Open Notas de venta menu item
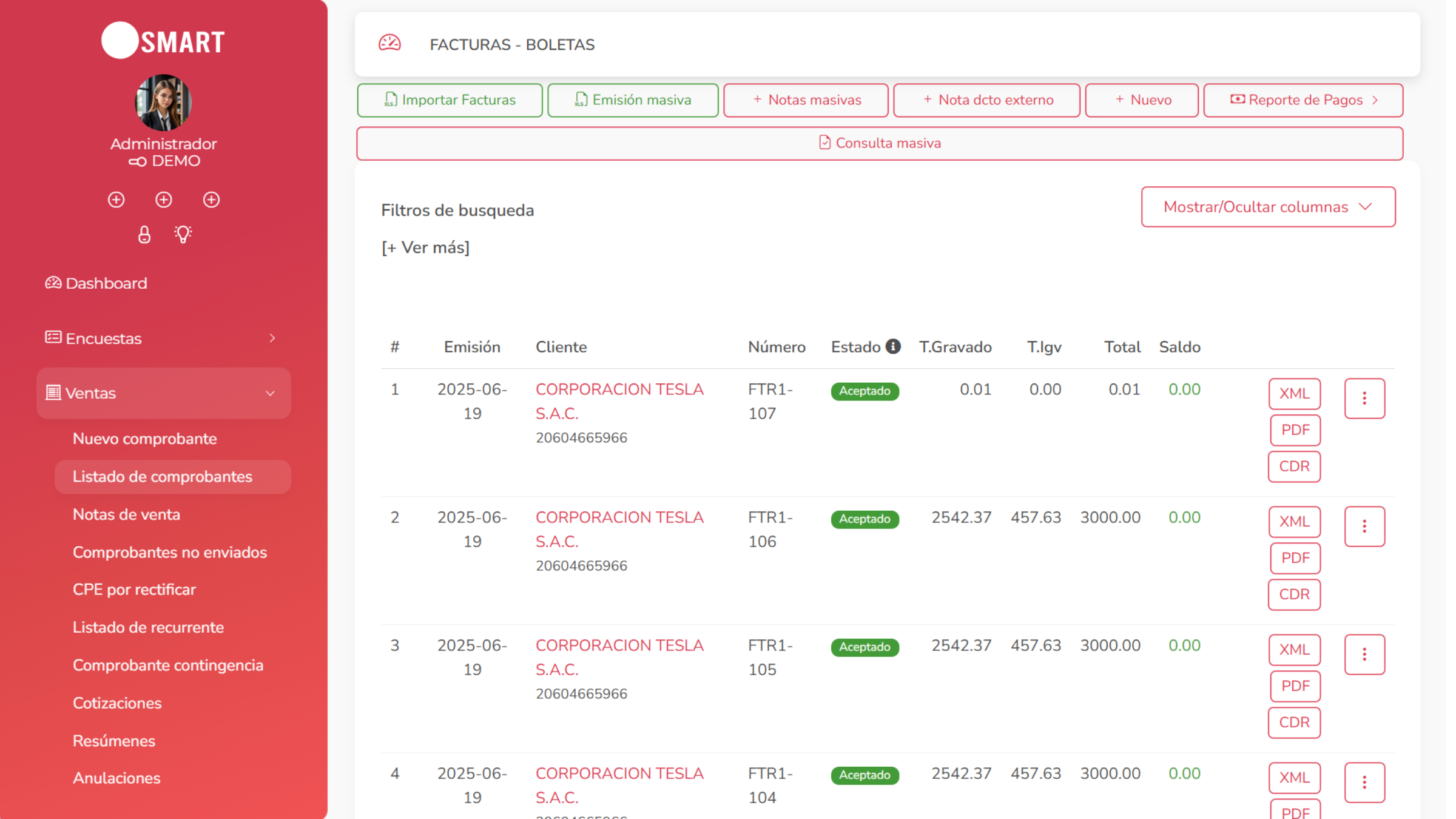The height and width of the screenshot is (819, 1456). coord(126,514)
